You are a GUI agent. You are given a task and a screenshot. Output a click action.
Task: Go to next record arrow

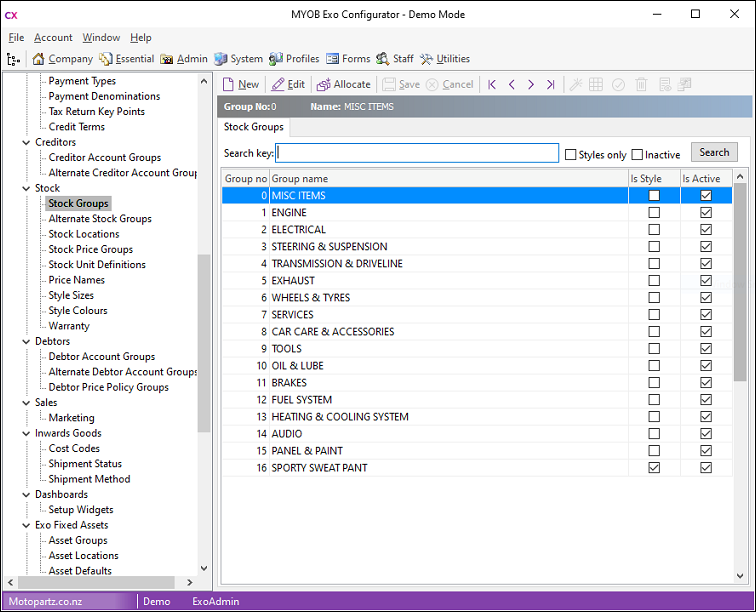click(x=531, y=85)
